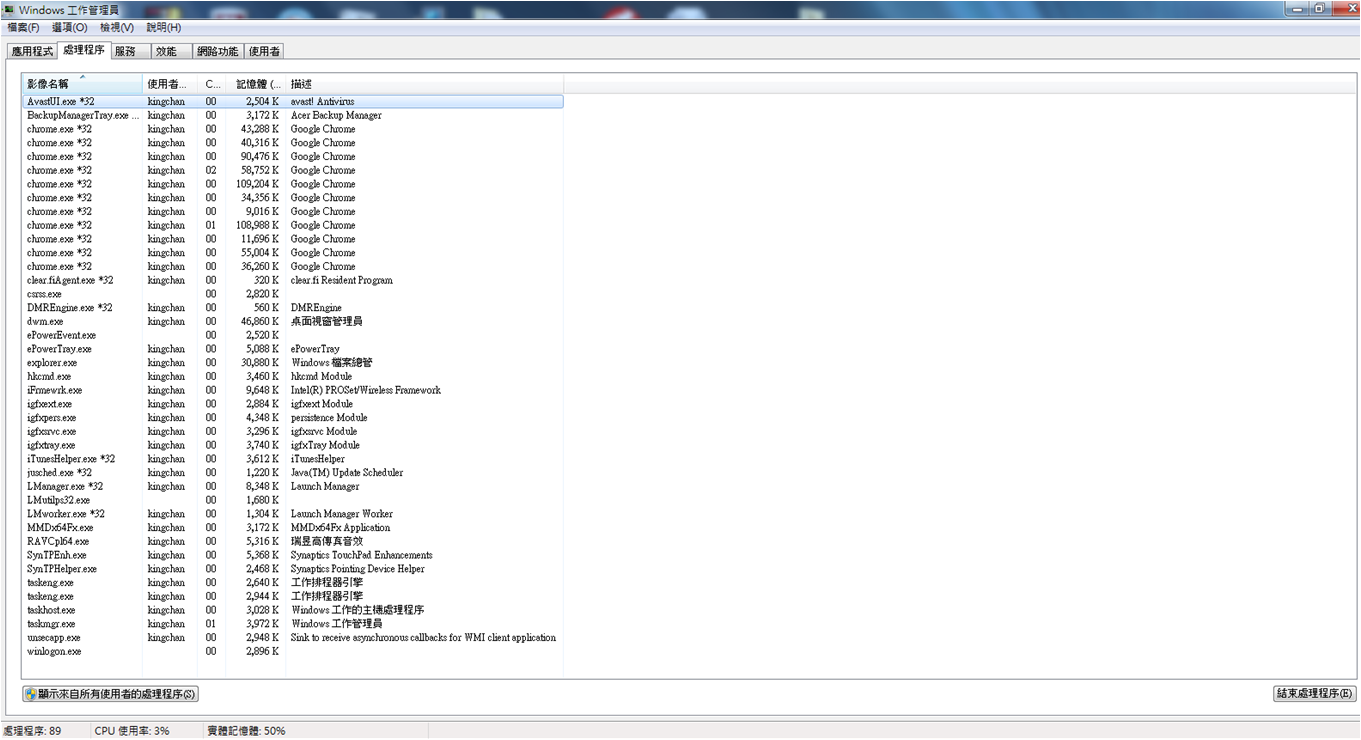1361x740 pixels.
Task: Select the dwm.exe process
Action: 293,321
